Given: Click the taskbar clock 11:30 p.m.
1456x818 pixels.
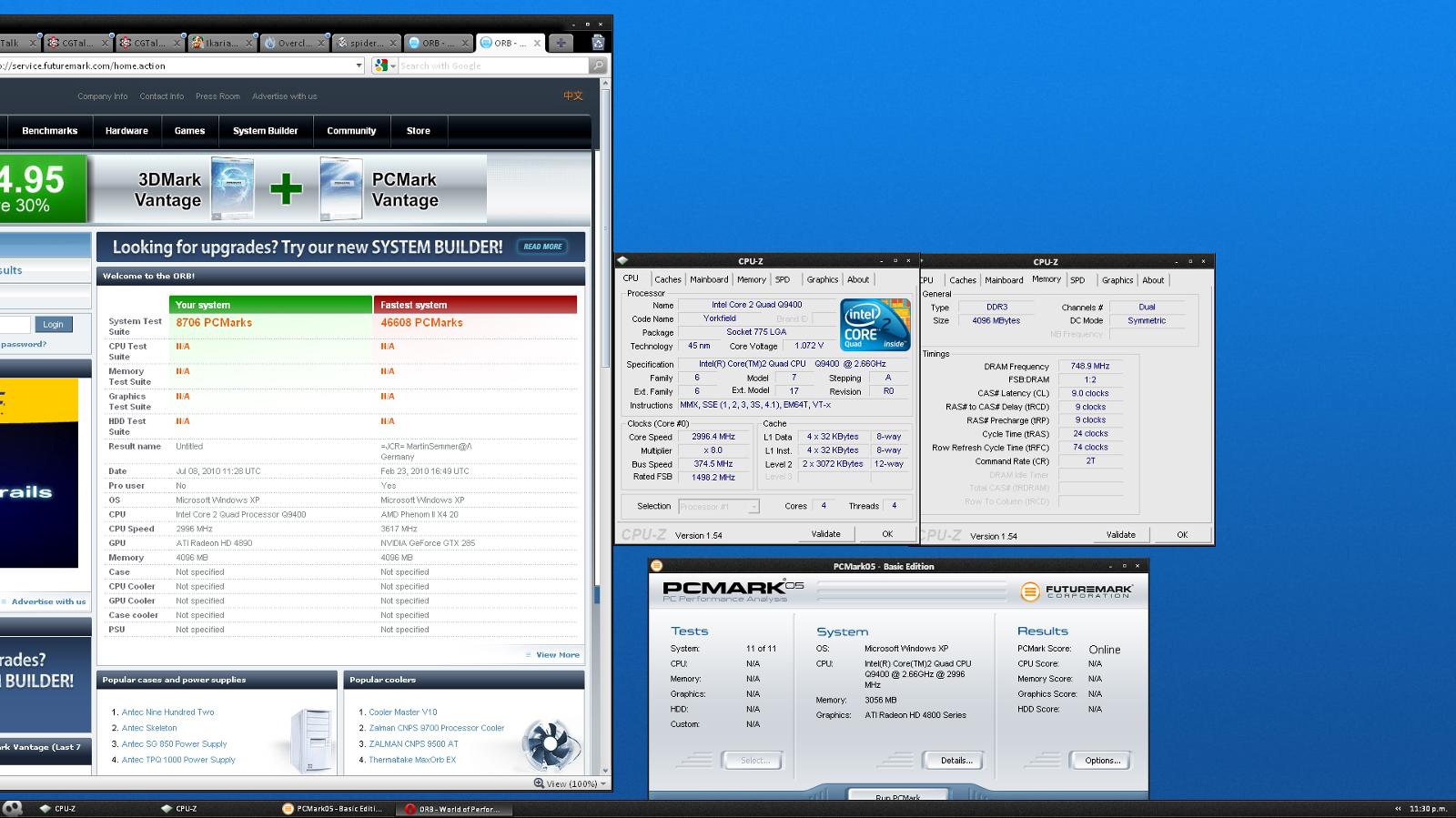Looking at the screenshot, I should (1428, 808).
